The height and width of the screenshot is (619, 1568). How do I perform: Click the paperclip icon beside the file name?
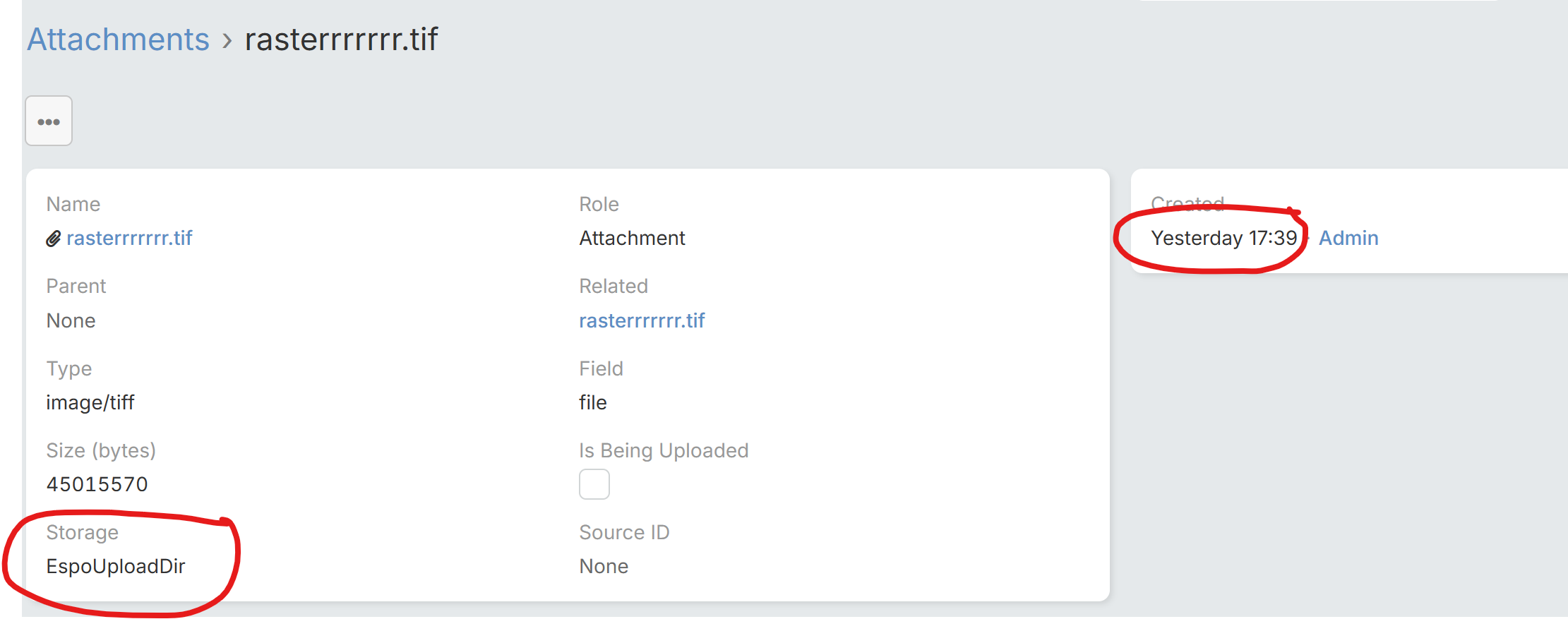click(x=54, y=239)
